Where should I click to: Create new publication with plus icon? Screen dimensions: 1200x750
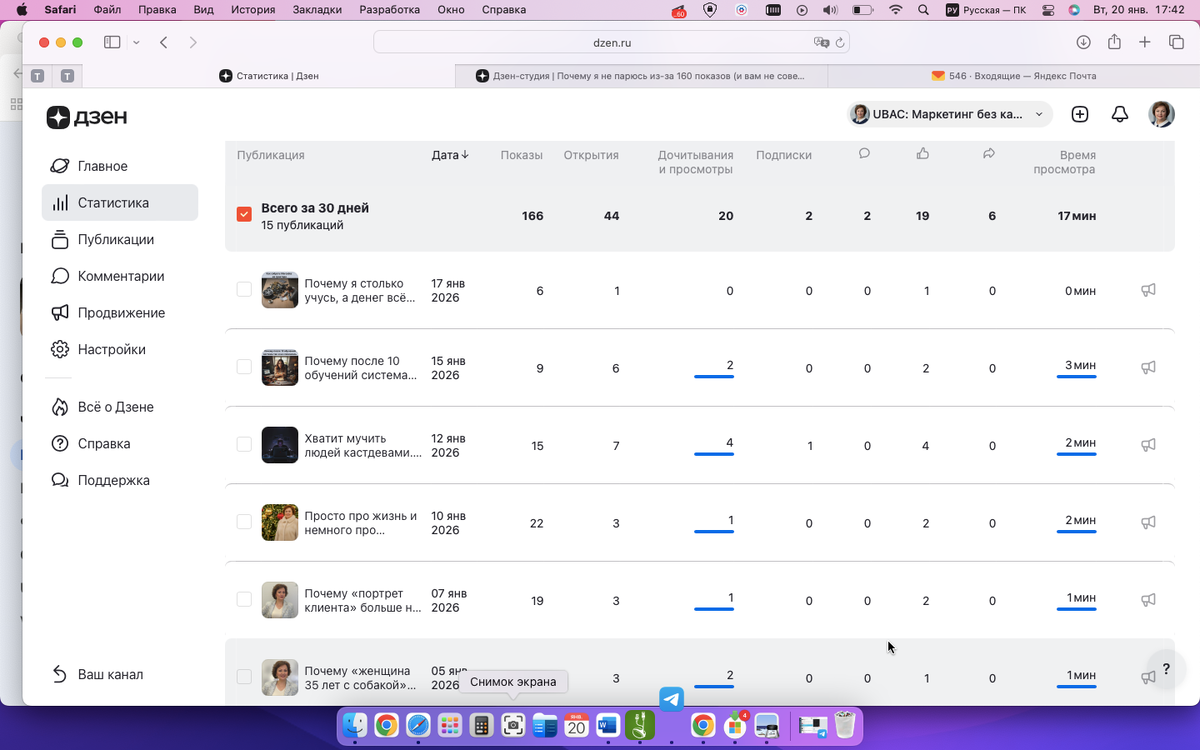[x=1080, y=114]
